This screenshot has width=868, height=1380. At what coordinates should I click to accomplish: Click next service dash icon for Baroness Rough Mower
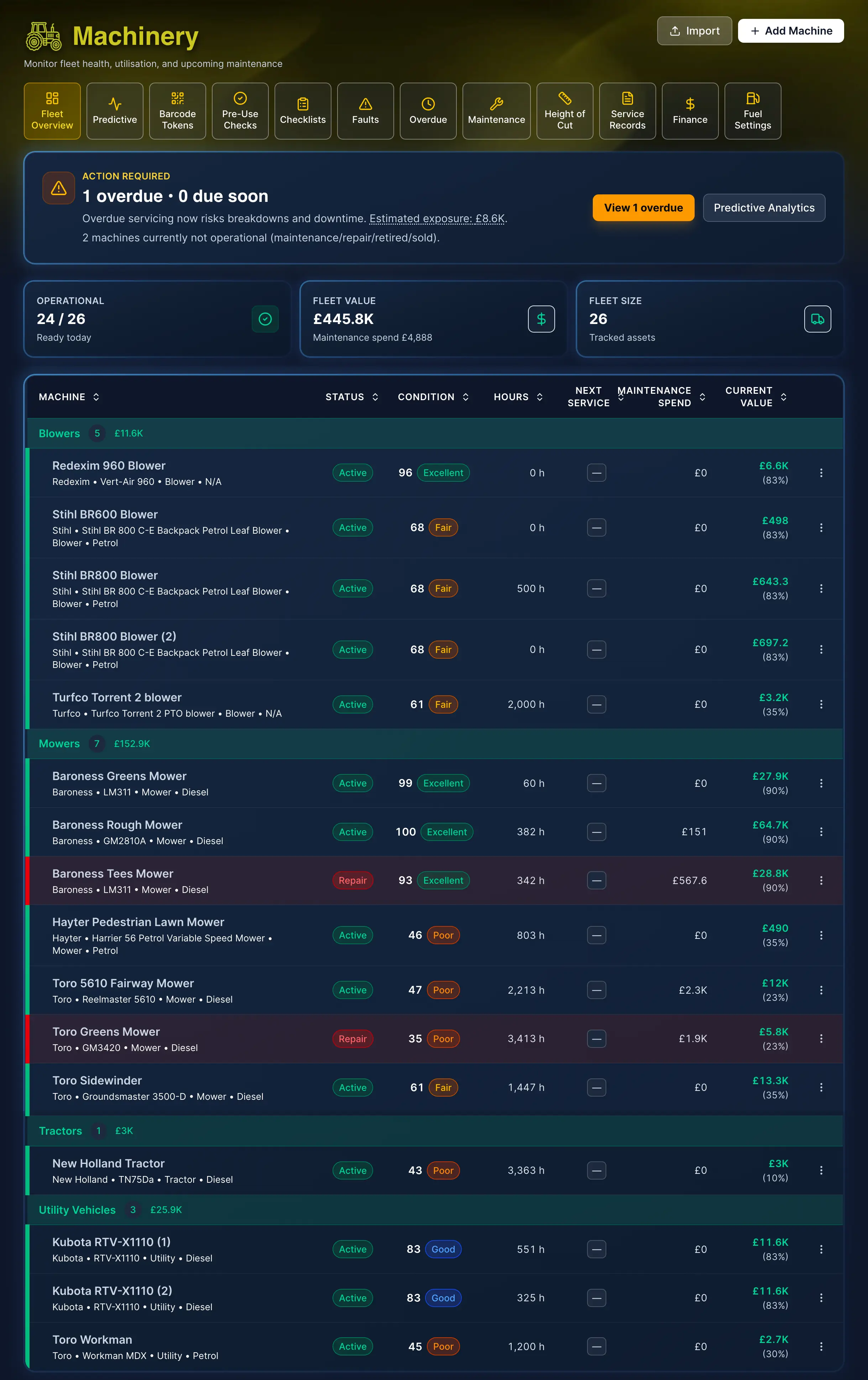click(596, 832)
